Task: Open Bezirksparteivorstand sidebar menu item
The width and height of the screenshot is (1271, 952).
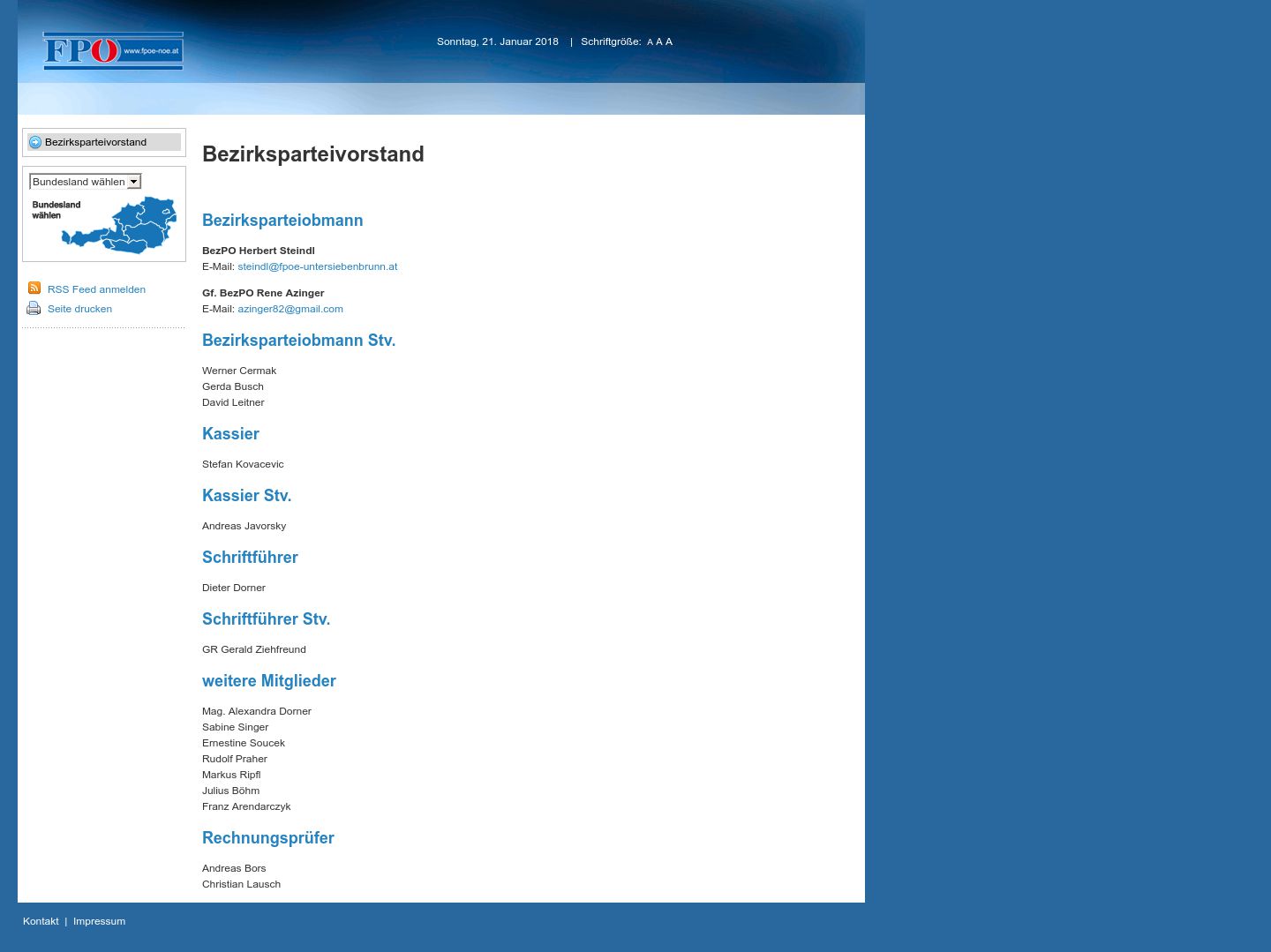Action: pyautogui.click(x=104, y=142)
